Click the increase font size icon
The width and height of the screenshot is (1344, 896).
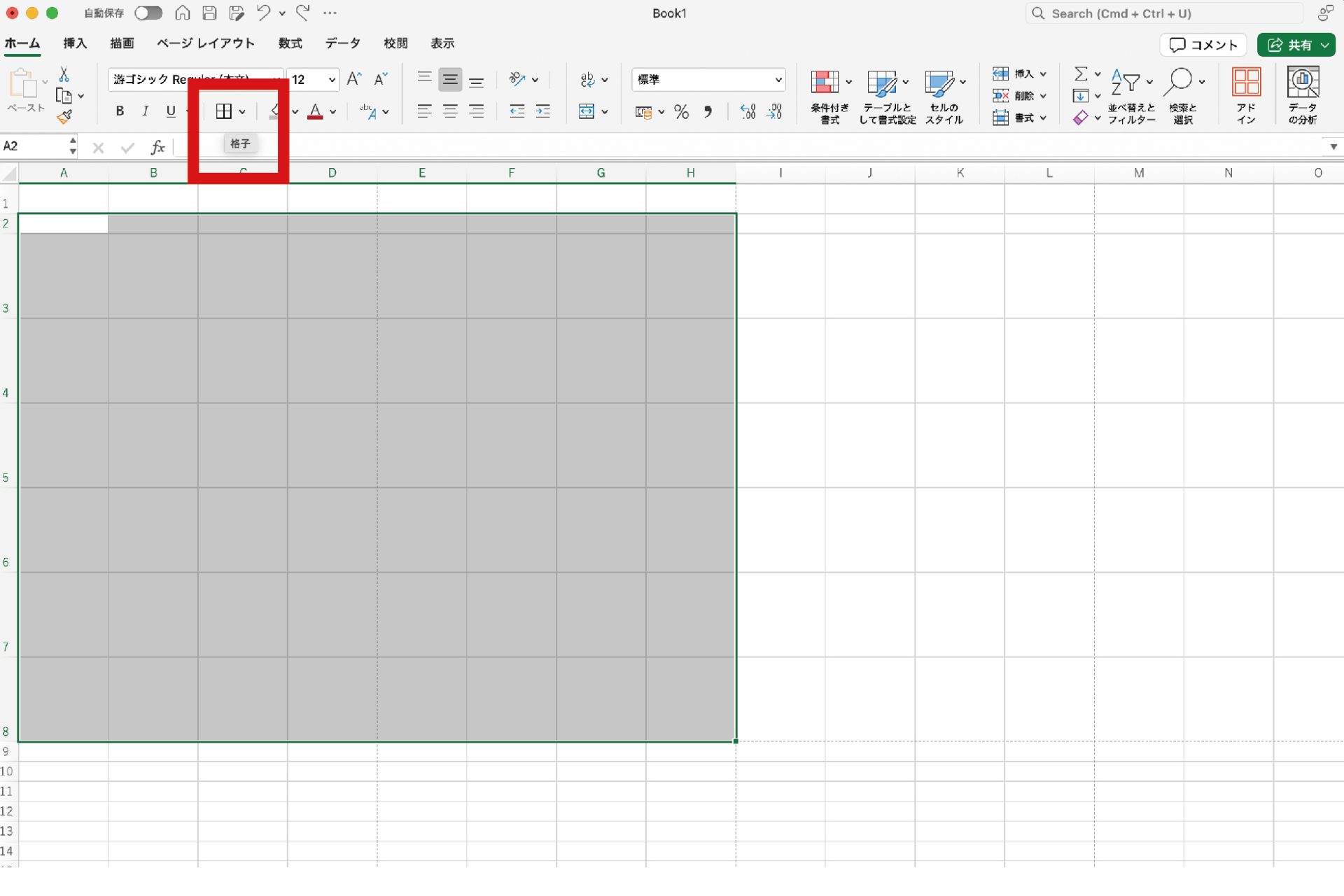[354, 79]
